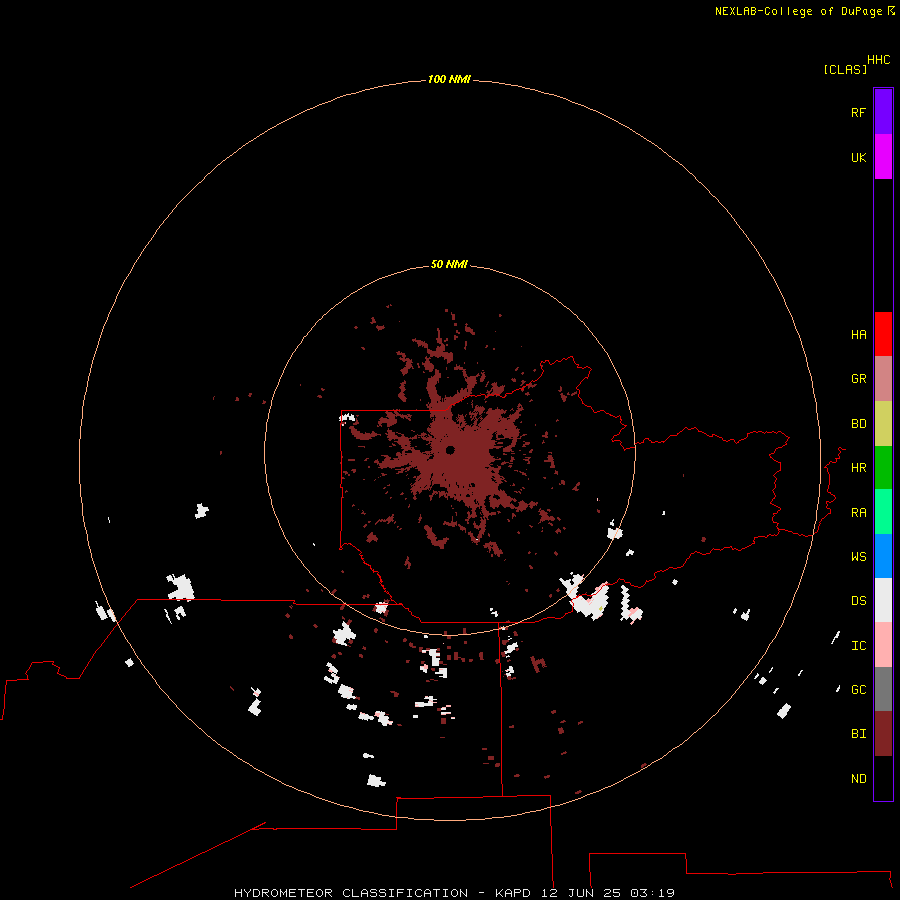Click the HR legend label

click(858, 468)
